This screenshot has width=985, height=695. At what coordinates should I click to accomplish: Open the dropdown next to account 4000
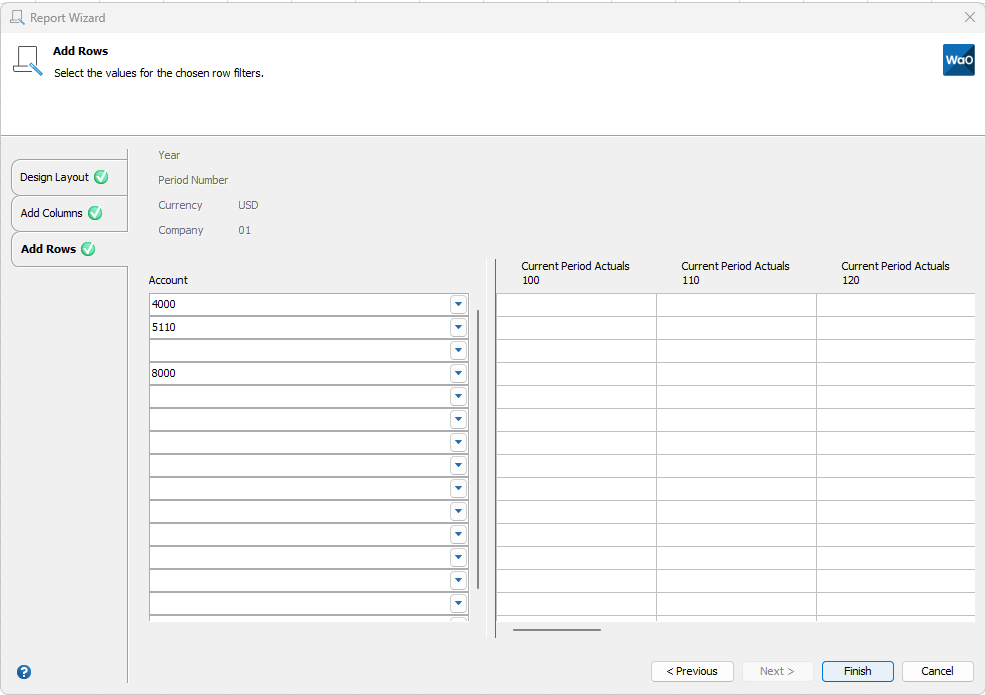coord(458,304)
